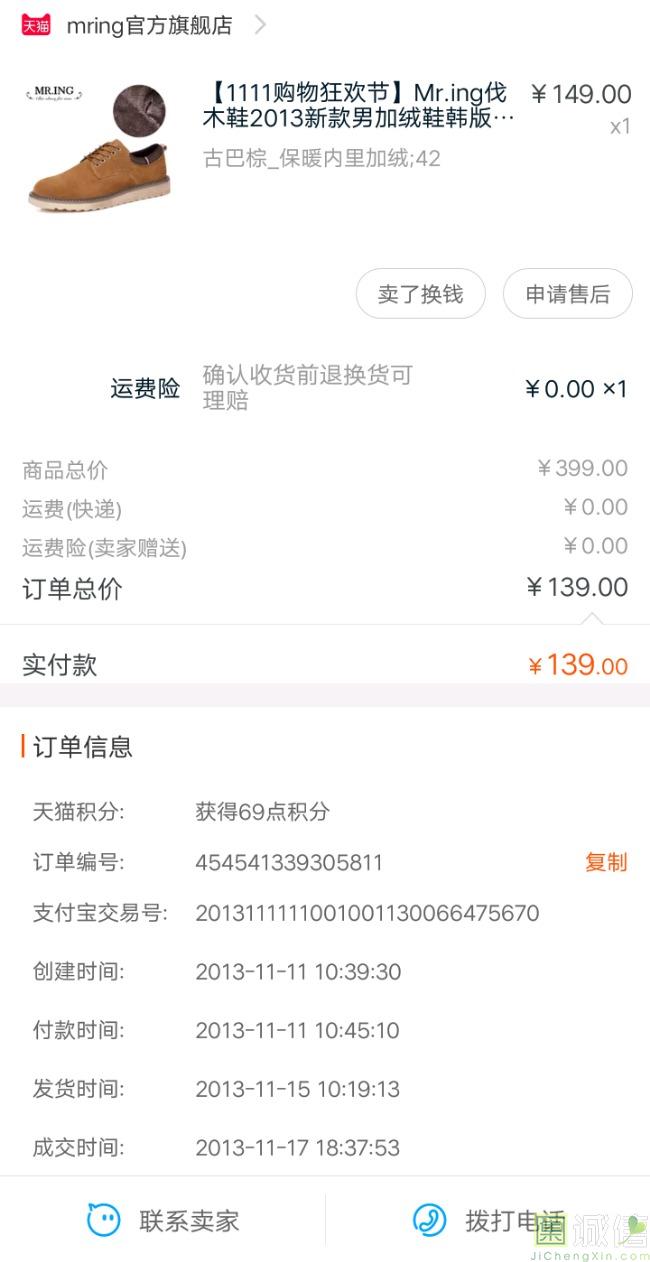Select the order number 454541339305811
650x1262 pixels.
[x=289, y=863]
